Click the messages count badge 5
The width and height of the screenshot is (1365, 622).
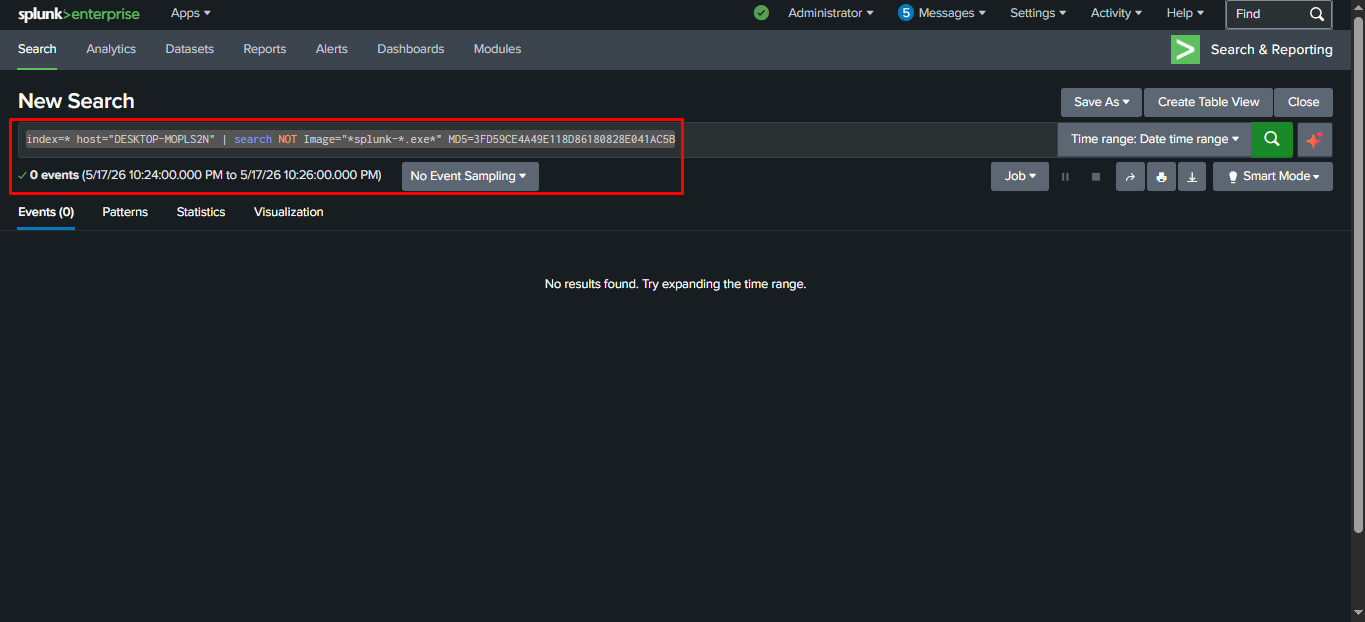(x=906, y=13)
